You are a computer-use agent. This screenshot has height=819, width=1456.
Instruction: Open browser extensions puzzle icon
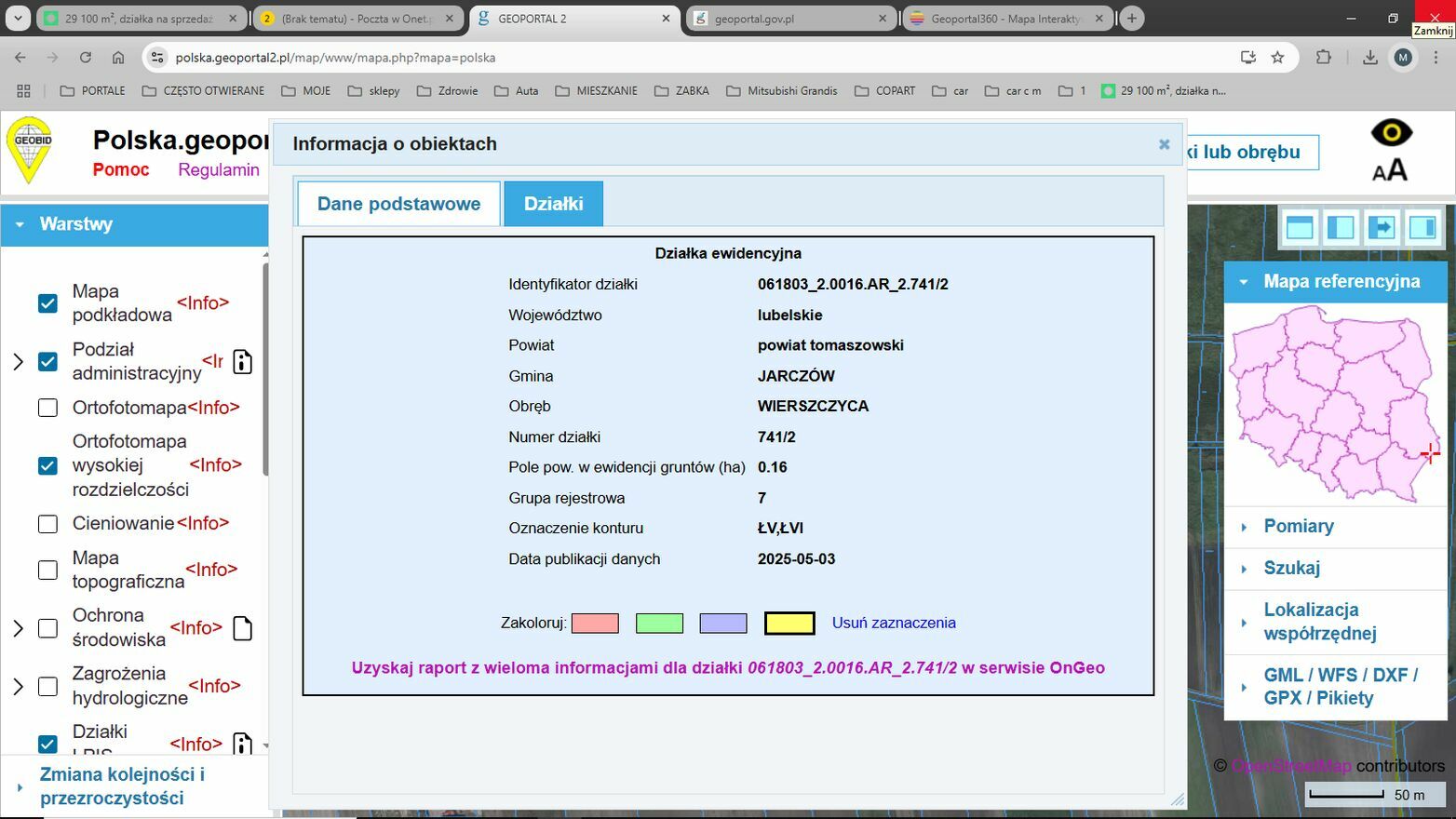(1323, 58)
